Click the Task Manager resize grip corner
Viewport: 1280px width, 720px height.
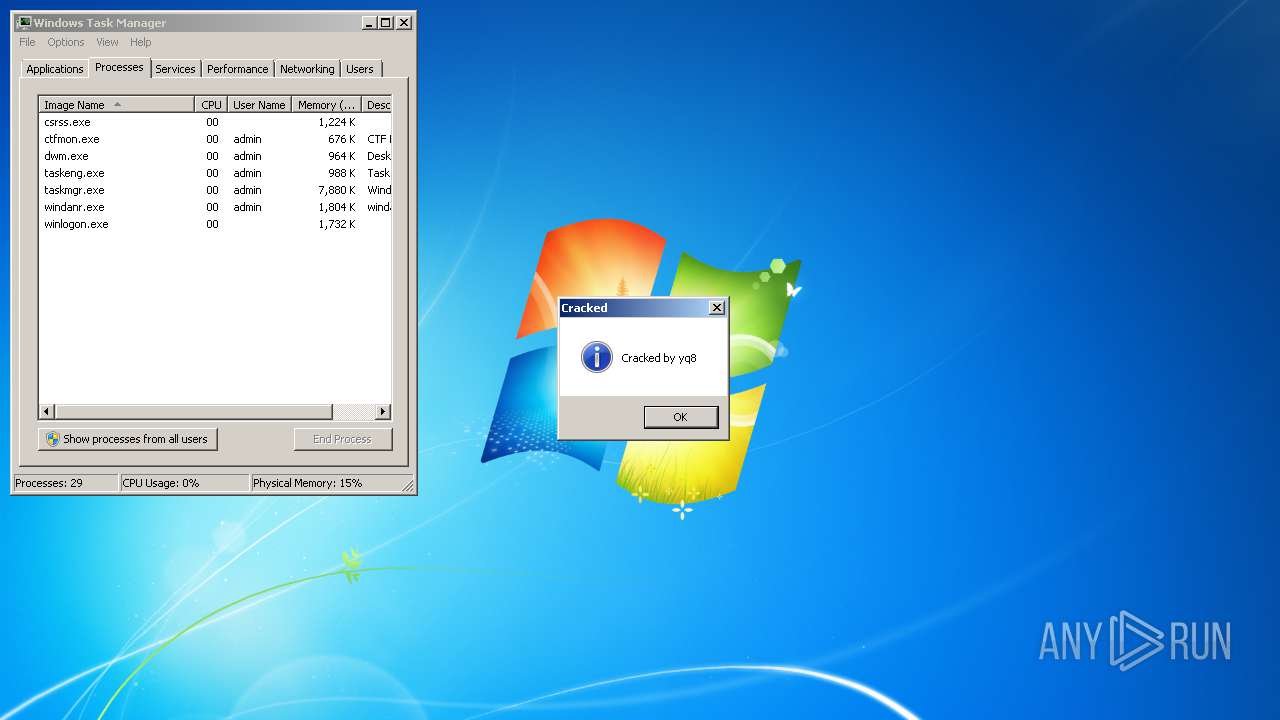[408, 486]
